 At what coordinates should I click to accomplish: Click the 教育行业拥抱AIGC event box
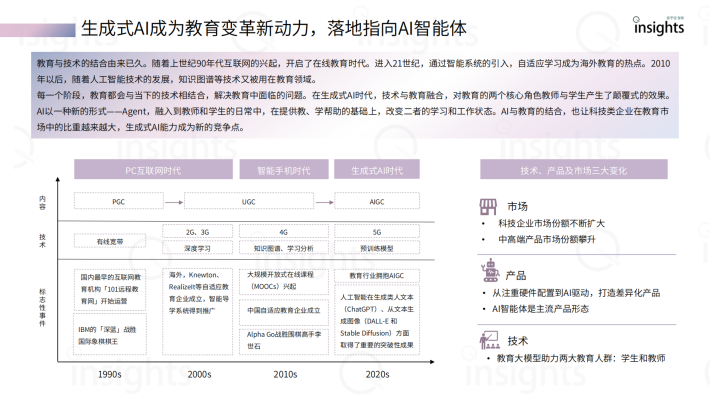tap(377, 275)
